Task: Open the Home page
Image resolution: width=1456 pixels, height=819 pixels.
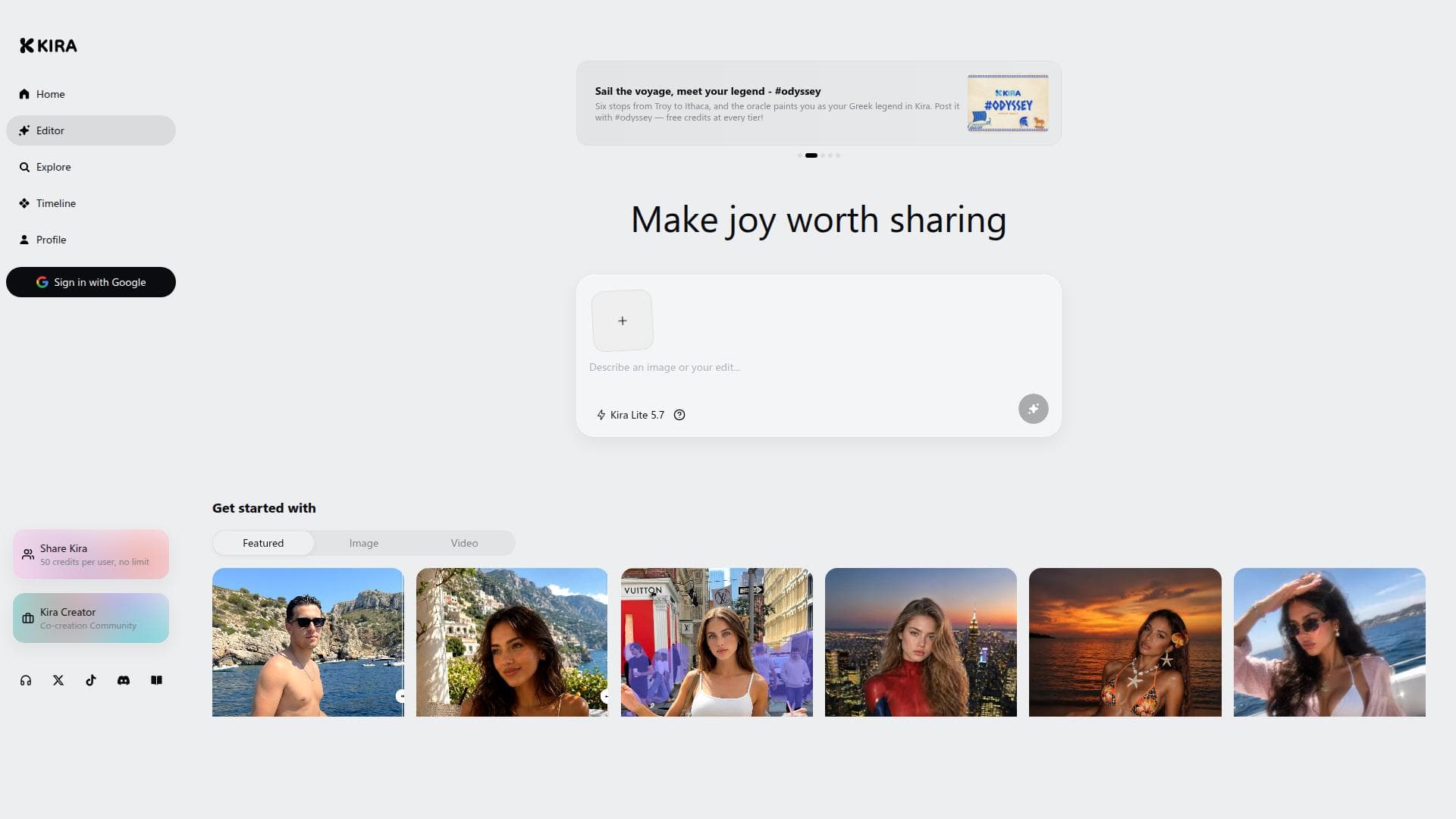Action: pyautogui.click(x=91, y=94)
